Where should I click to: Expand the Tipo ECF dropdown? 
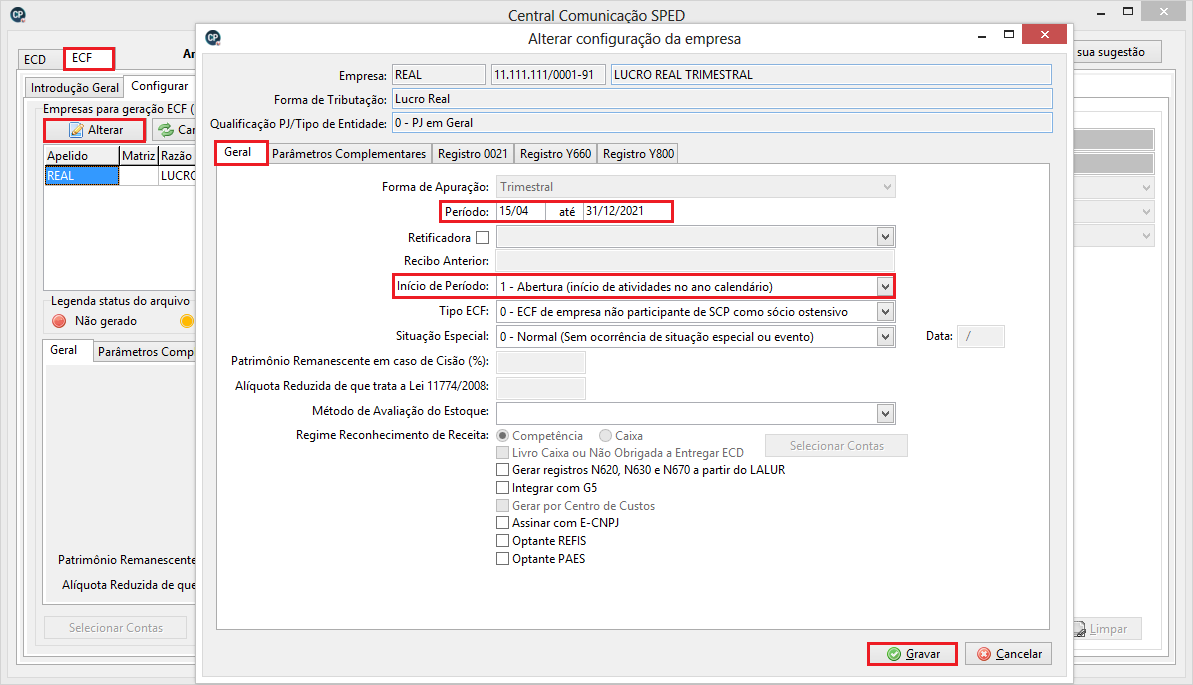[x=885, y=311]
